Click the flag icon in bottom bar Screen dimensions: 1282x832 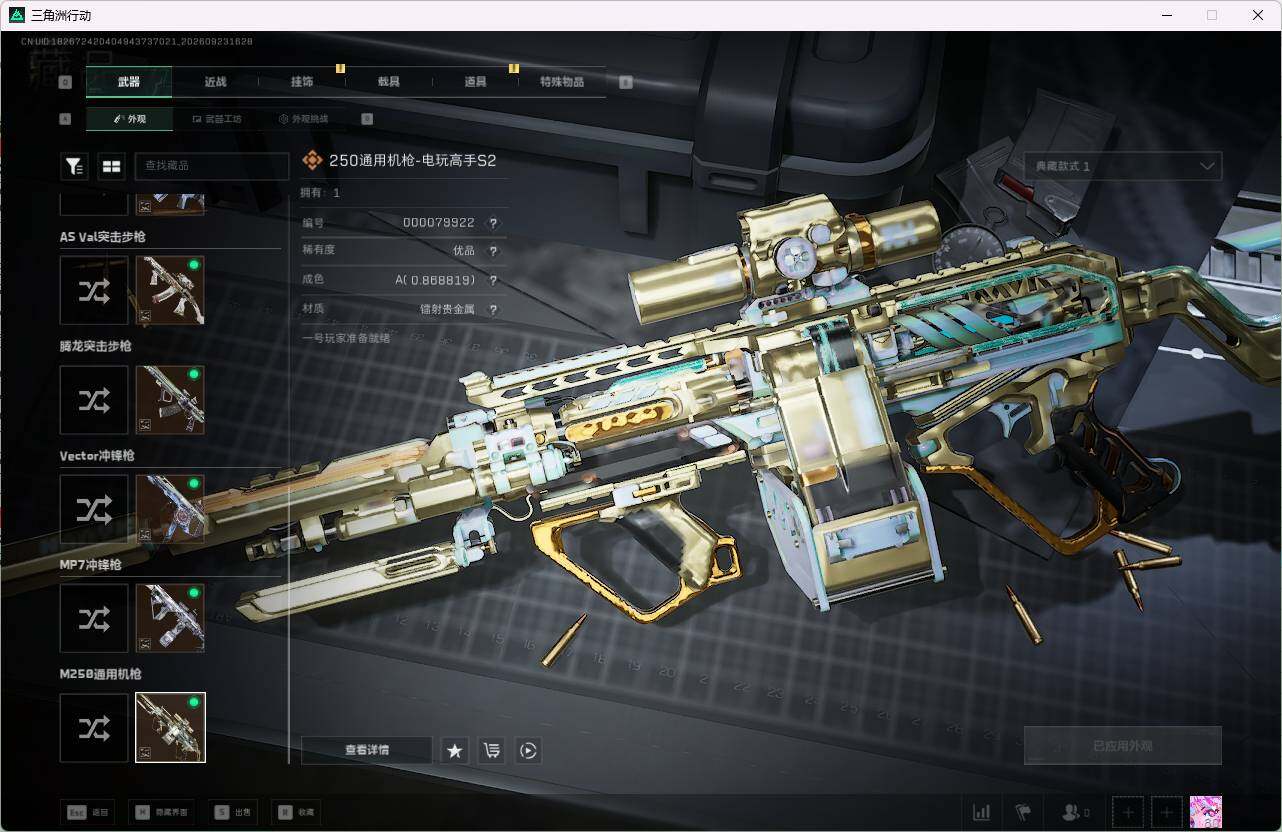tap(1022, 812)
